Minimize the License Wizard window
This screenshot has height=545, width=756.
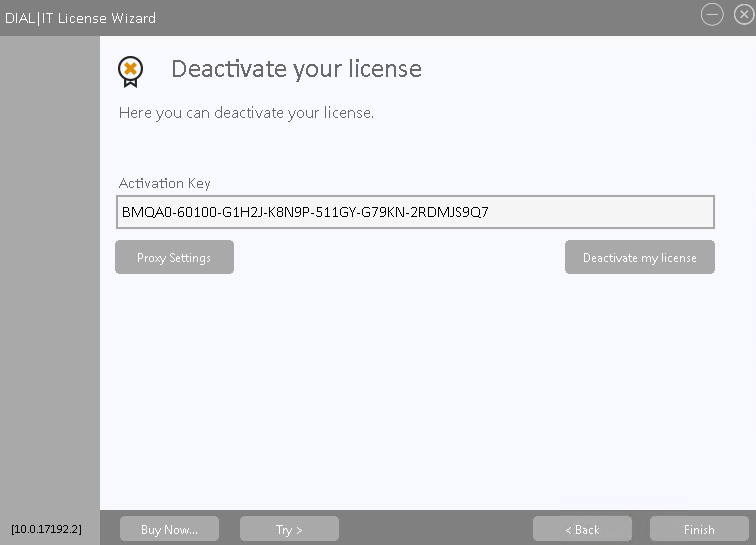click(712, 14)
